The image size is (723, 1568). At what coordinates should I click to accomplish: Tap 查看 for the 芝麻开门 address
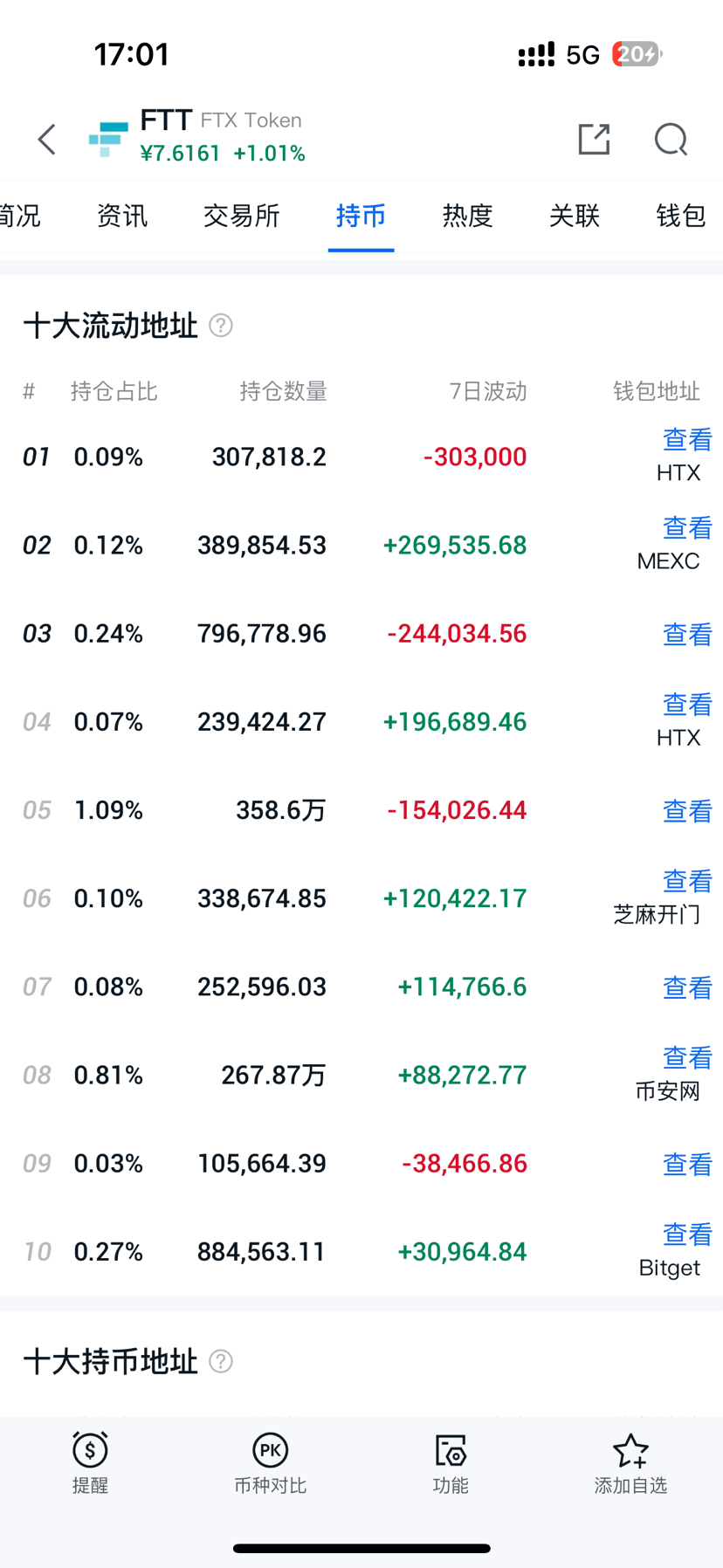[x=687, y=882]
